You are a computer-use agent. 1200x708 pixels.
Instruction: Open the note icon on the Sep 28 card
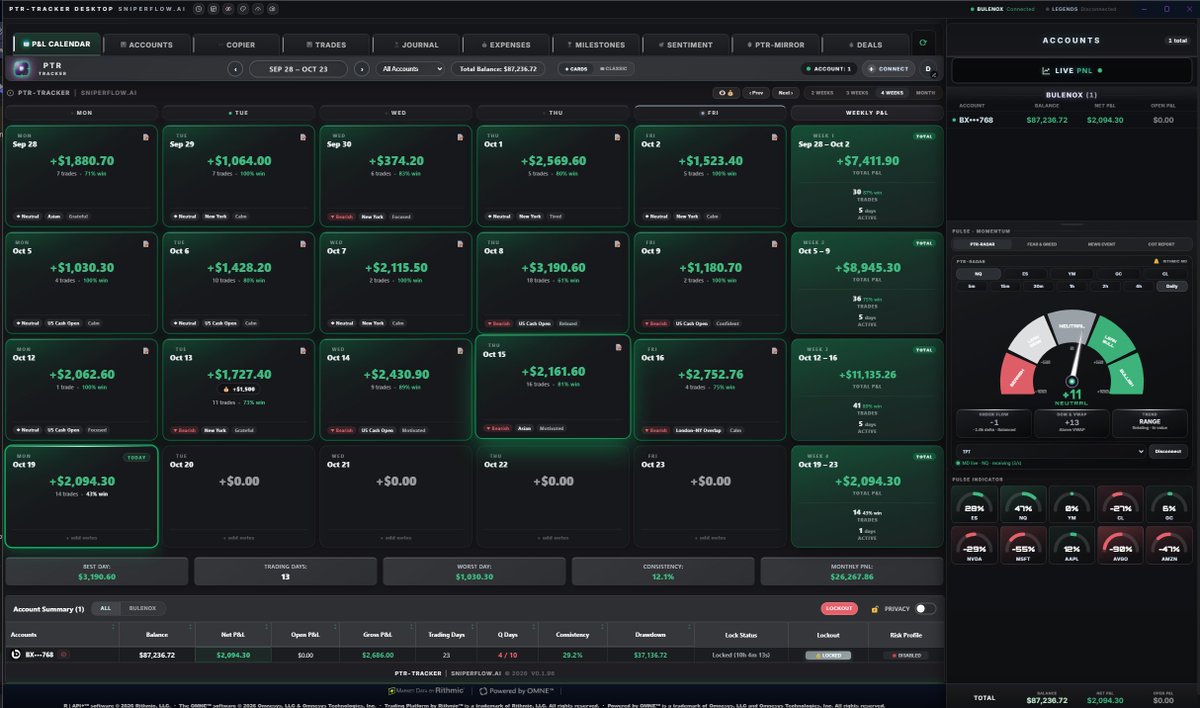(x=146, y=137)
